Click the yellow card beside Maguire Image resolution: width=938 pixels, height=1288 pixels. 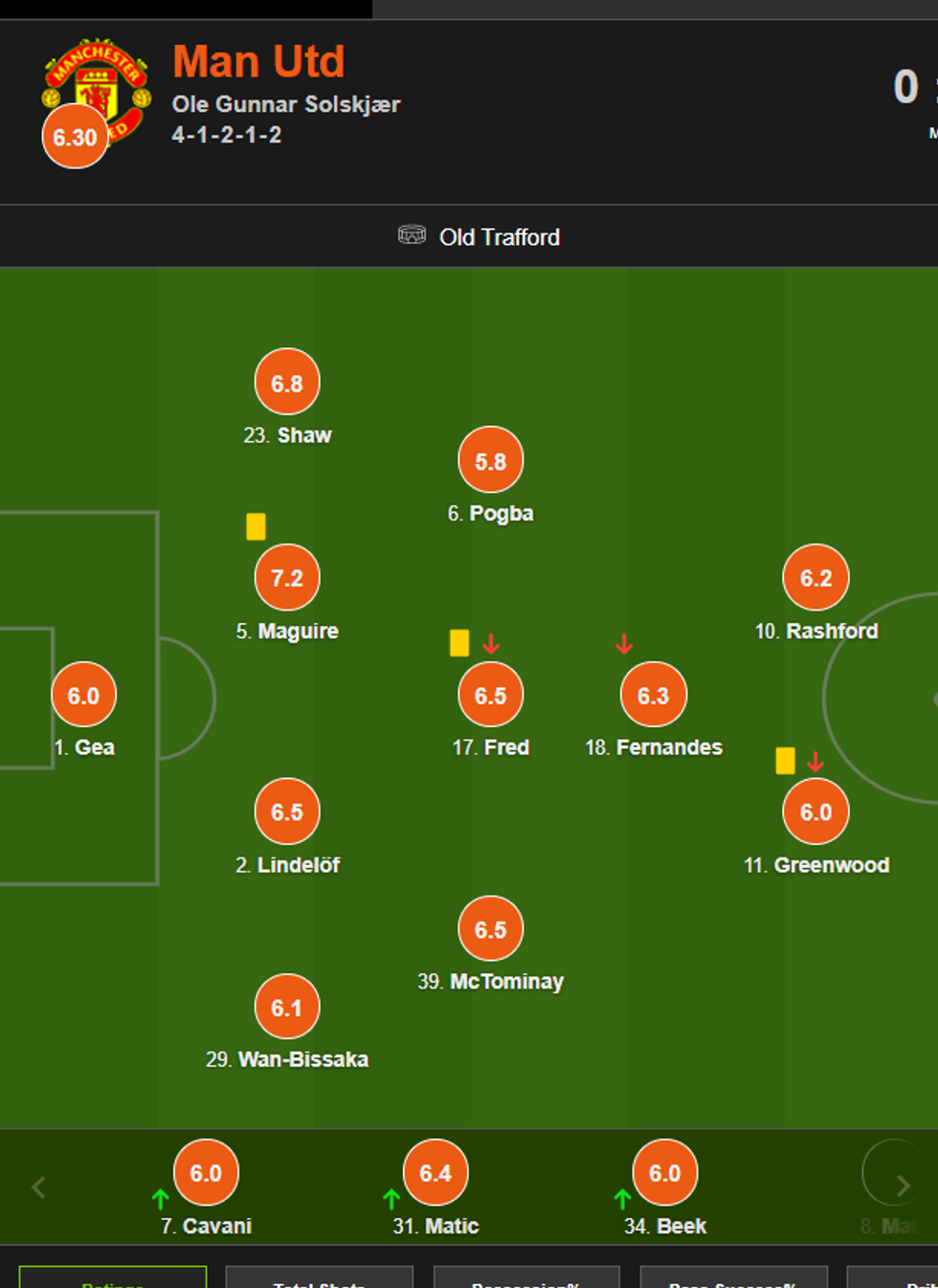click(256, 526)
